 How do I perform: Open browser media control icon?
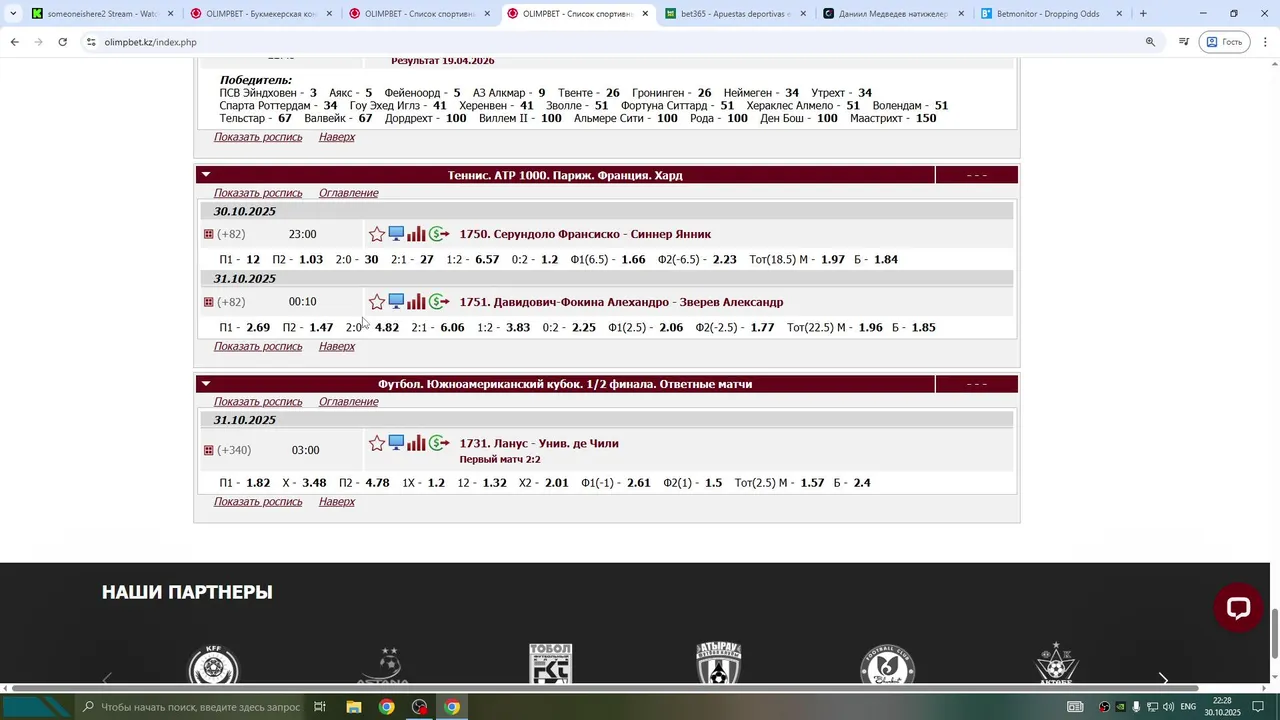pyautogui.click(x=1184, y=42)
